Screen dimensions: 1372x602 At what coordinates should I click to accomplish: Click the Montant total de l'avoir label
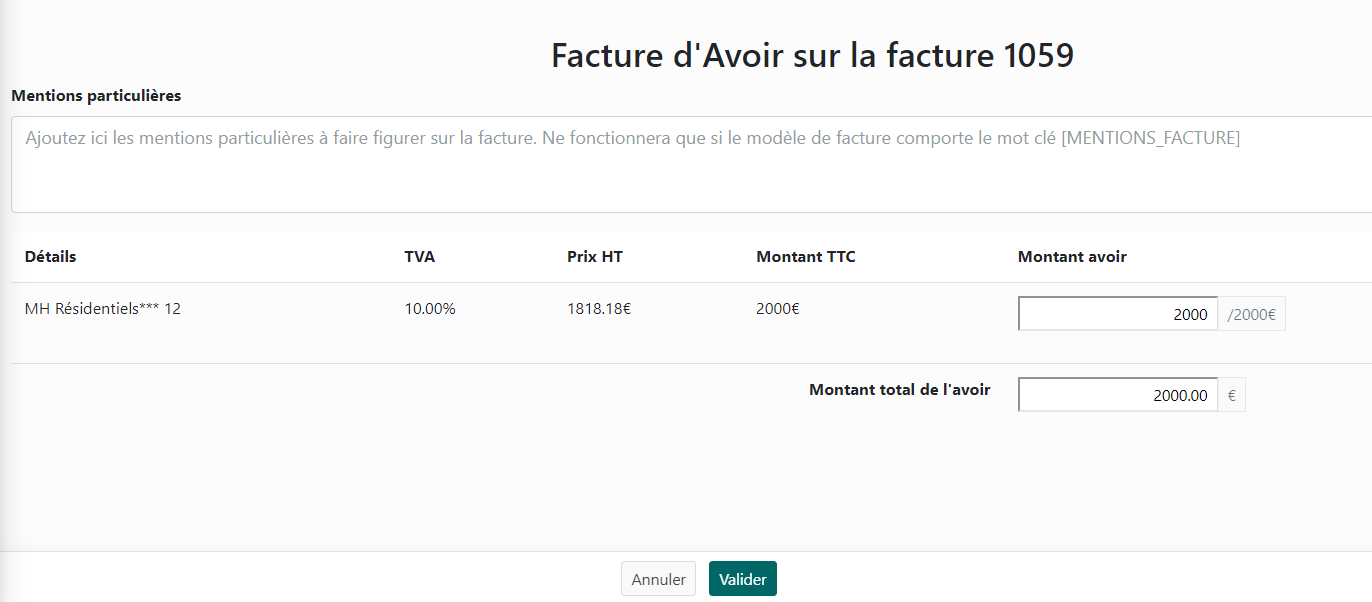pyautogui.click(x=899, y=390)
